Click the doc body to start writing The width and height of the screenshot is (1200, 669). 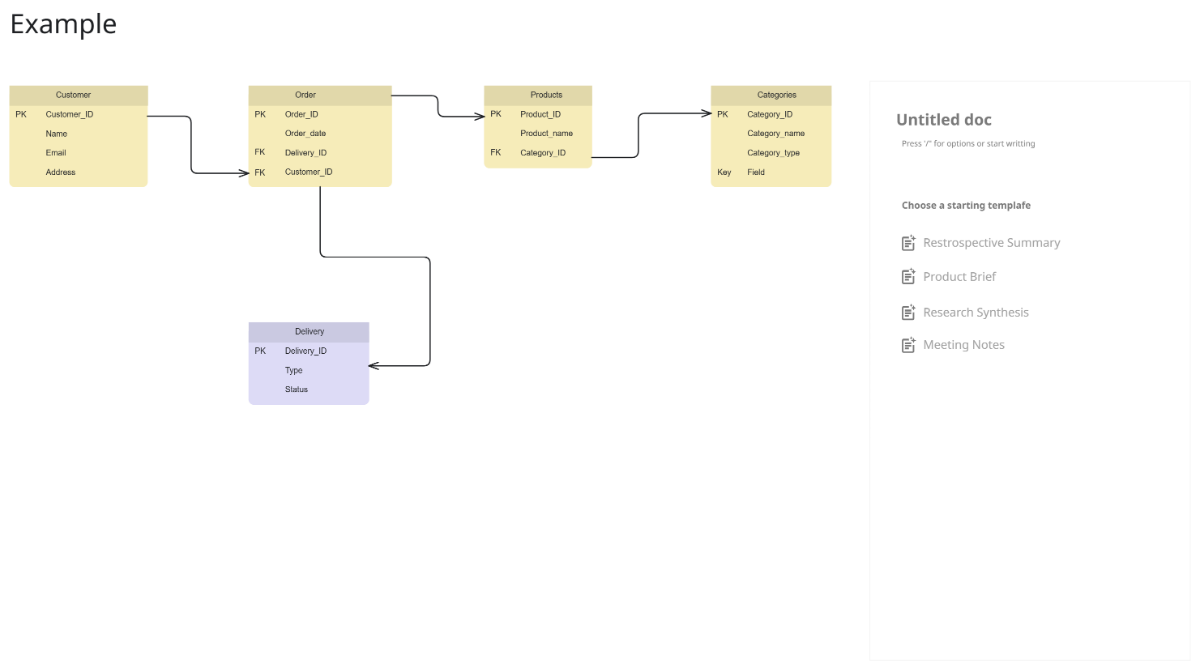coord(967,143)
